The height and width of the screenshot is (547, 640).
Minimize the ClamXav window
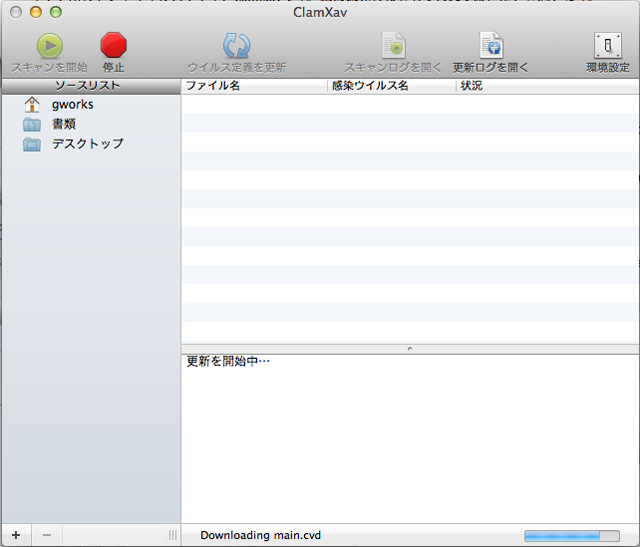[36, 12]
